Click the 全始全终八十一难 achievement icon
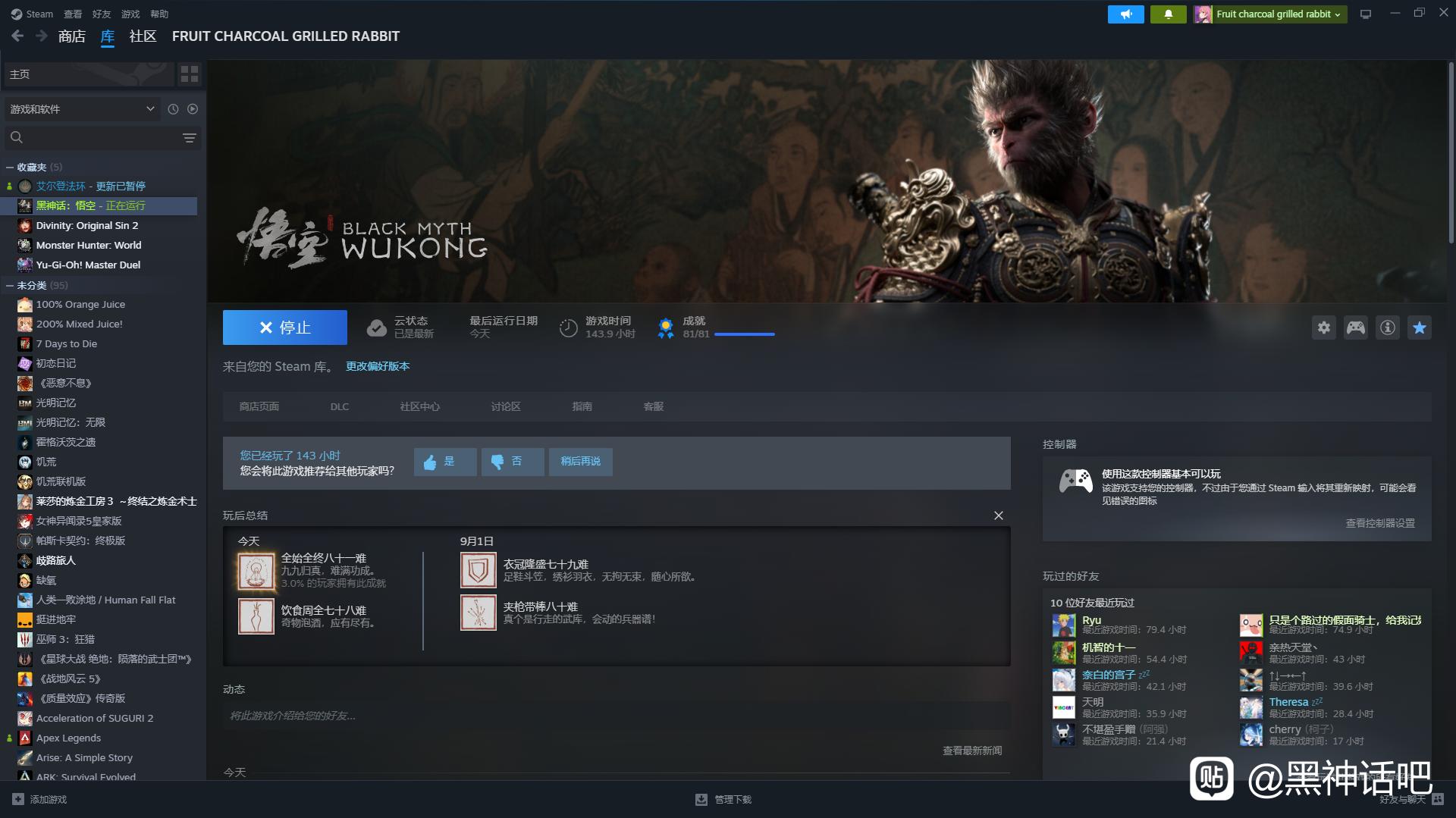This screenshot has height=818, width=1456. pyautogui.click(x=256, y=571)
